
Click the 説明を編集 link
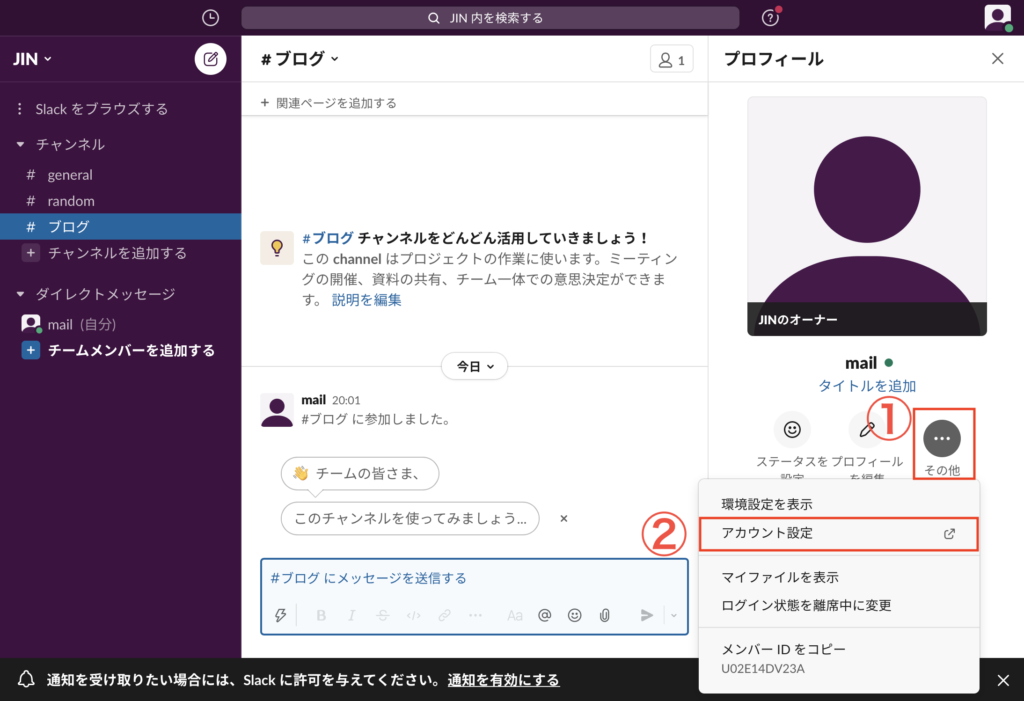(x=366, y=301)
